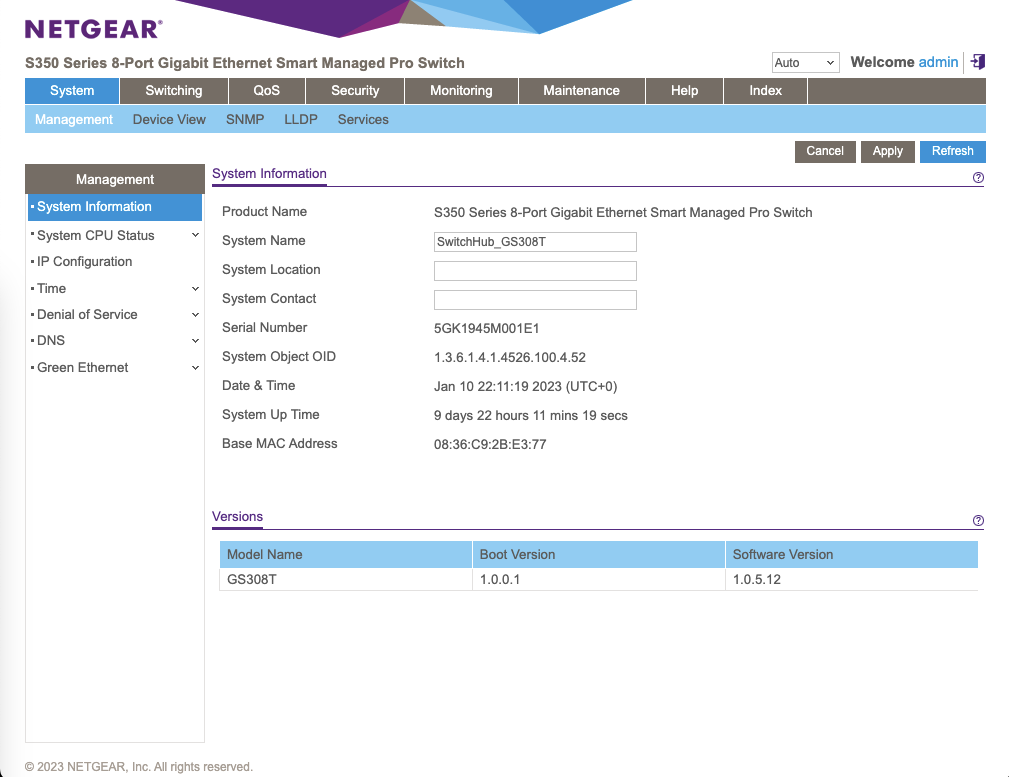Click serial number 5GK1945M001E1

486,328
